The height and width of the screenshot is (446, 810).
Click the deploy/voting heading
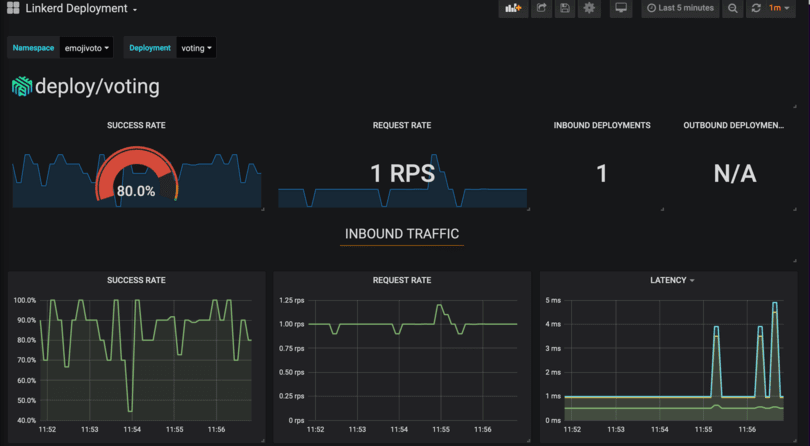(x=97, y=86)
